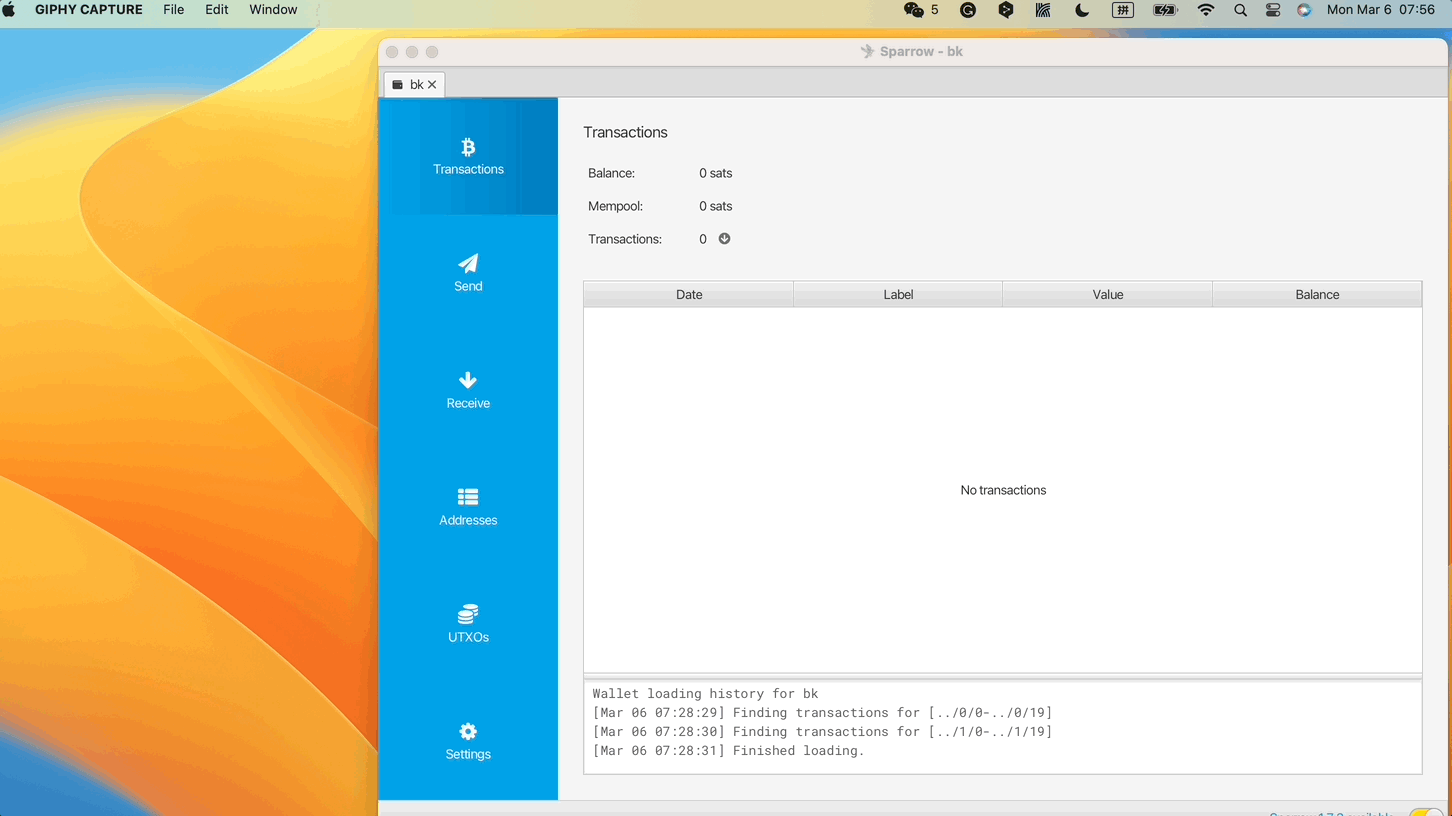Click the WeChat menu bar icon
1452x816 pixels.
[x=913, y=10]
